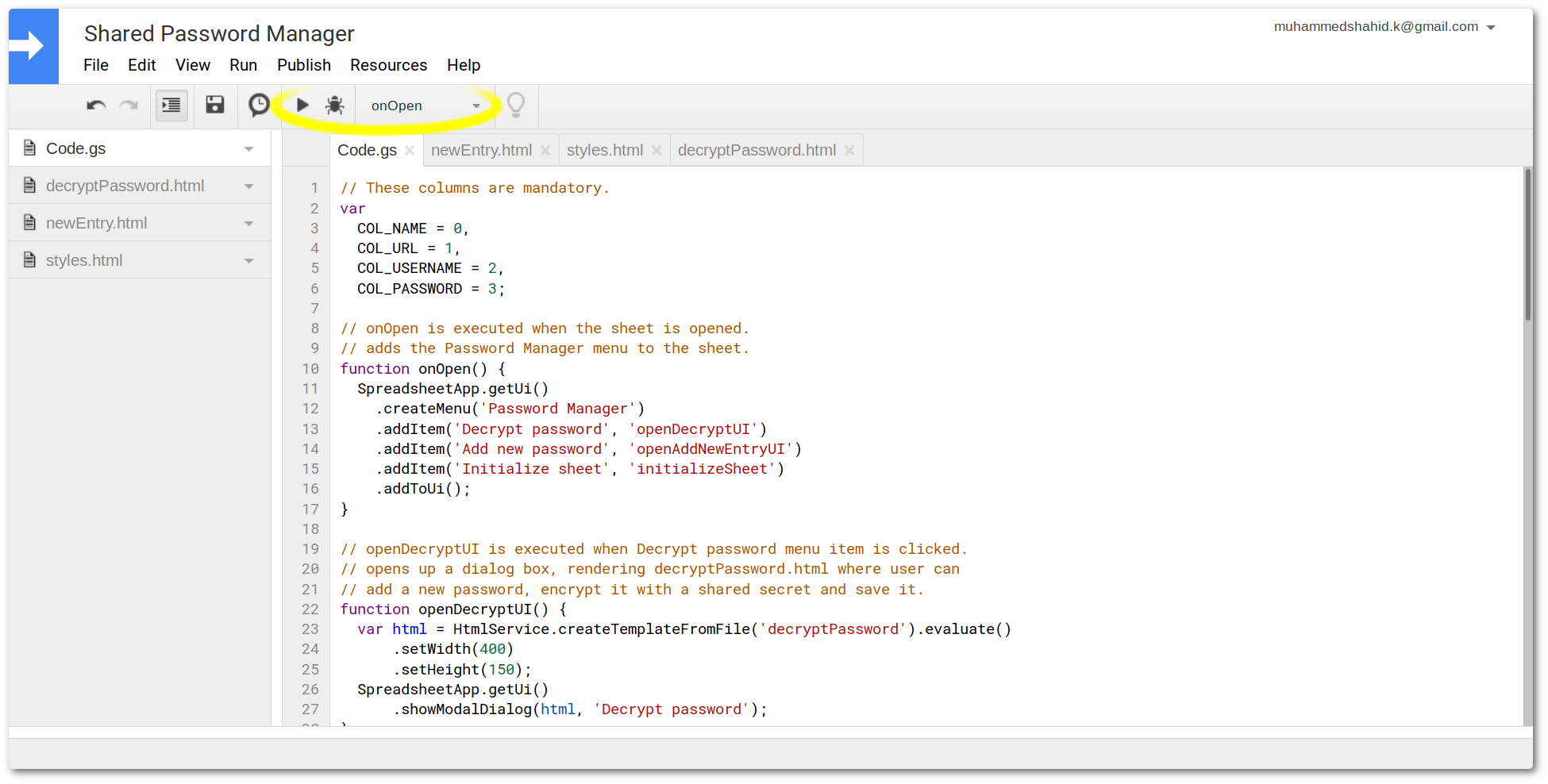Open the View menu

[x=193, y=65]
